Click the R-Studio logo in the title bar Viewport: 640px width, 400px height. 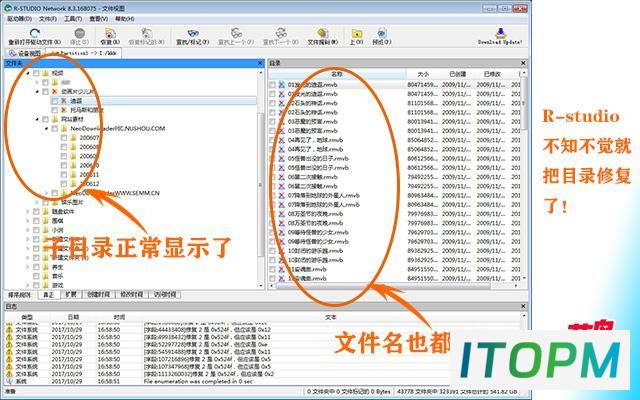coord(8,8)
